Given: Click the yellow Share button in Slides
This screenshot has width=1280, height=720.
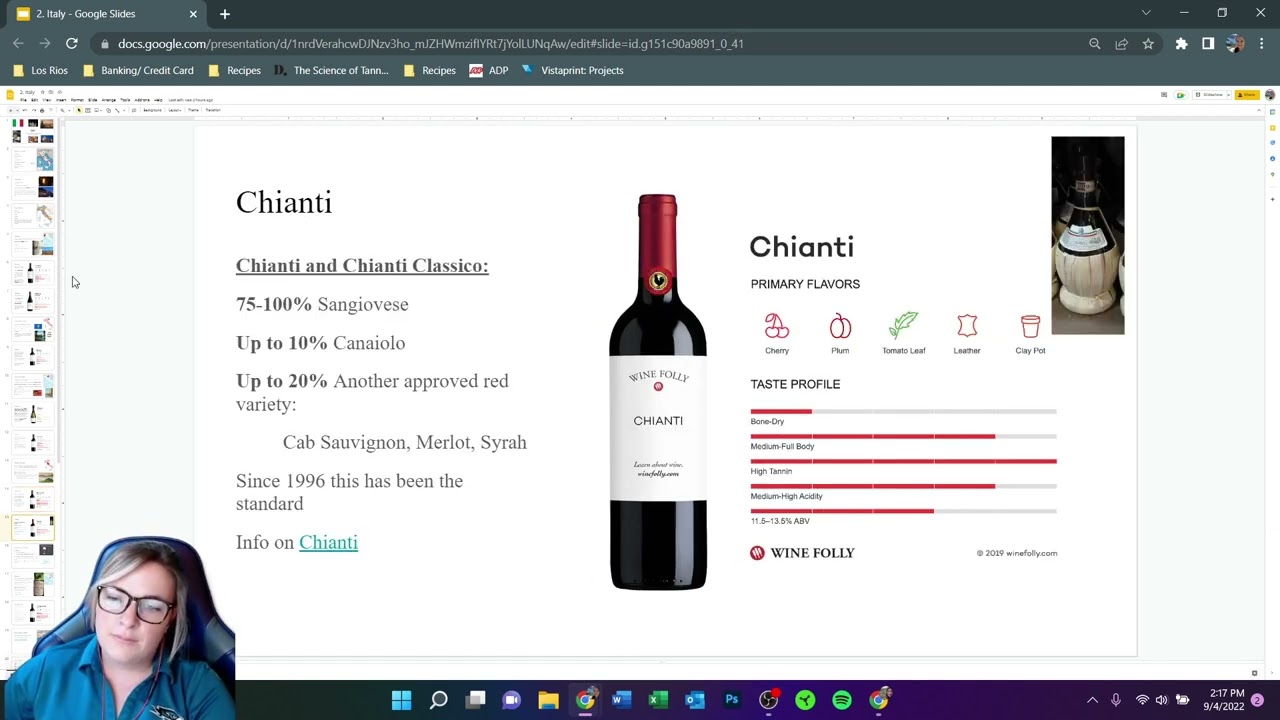Looking at the screenshot, I should pos(1246,95).
